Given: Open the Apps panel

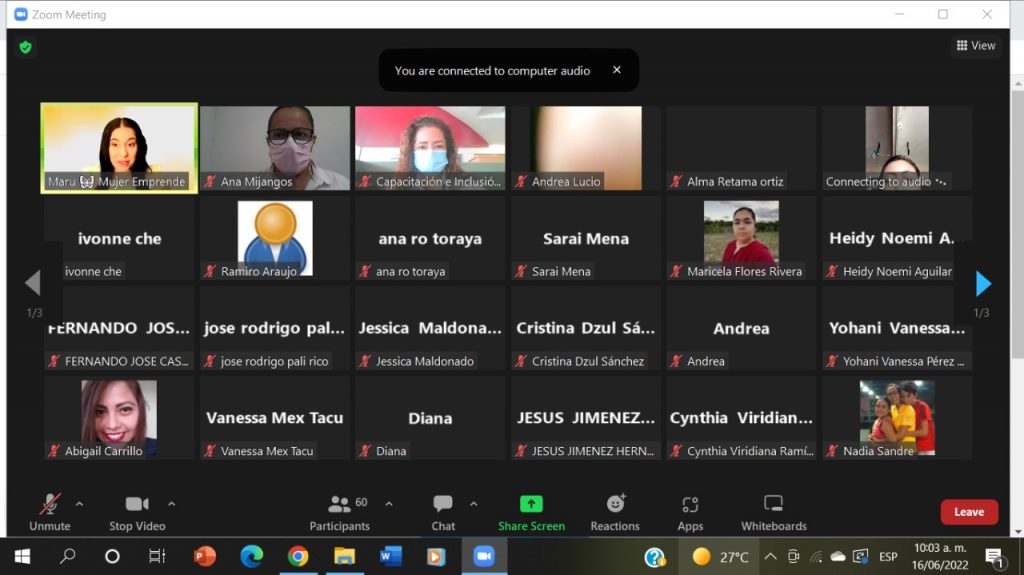Looking at the screenshot, I should [690, 512].
